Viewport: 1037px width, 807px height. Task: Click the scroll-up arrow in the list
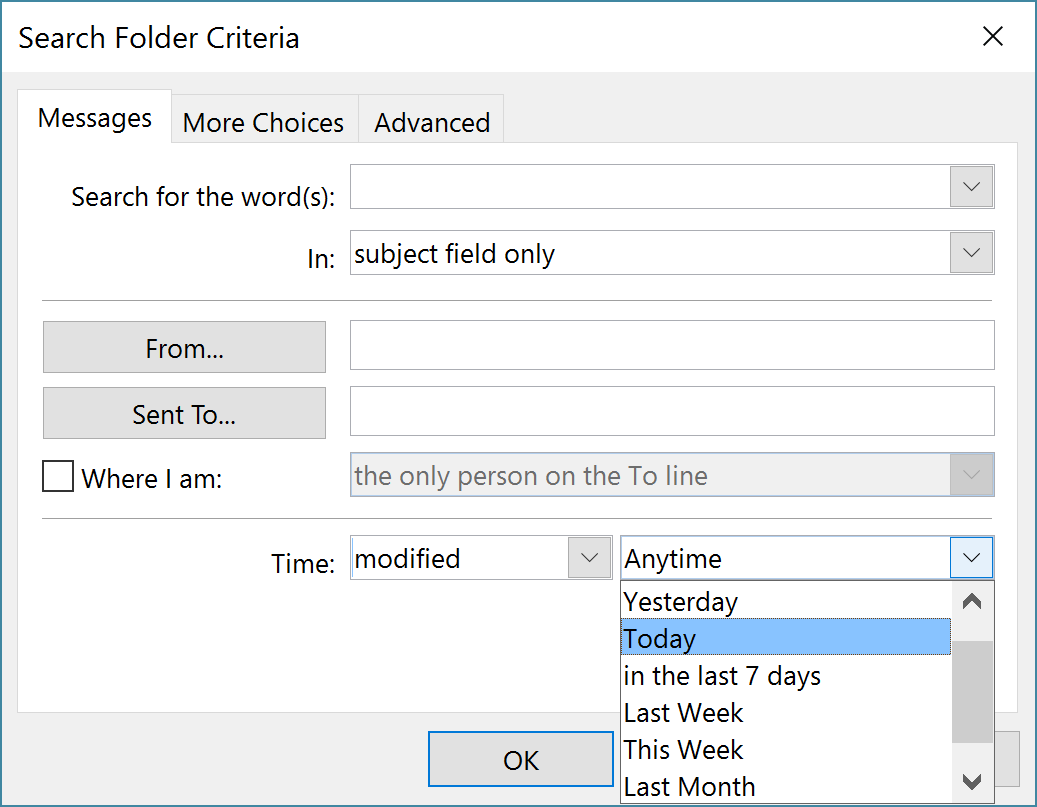coord(971,599)
